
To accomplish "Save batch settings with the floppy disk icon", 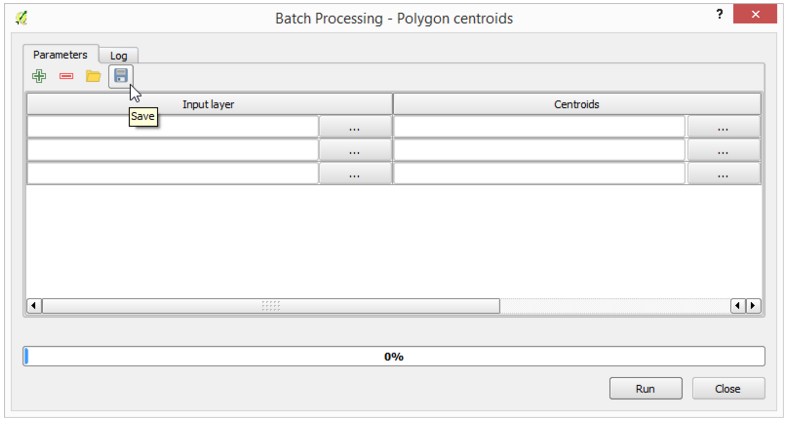I will click(x=120, y=76).
